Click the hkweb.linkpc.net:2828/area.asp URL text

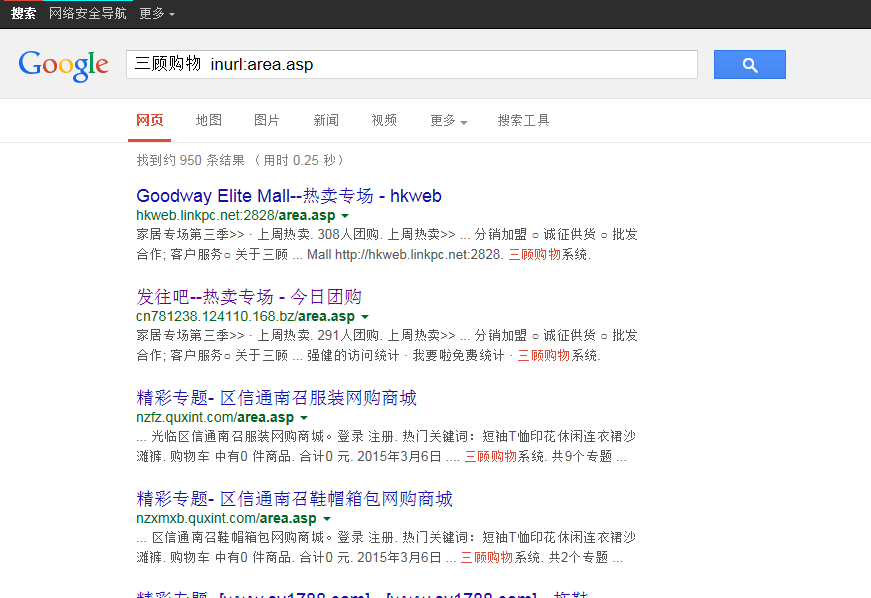click(x=236, y=215)
